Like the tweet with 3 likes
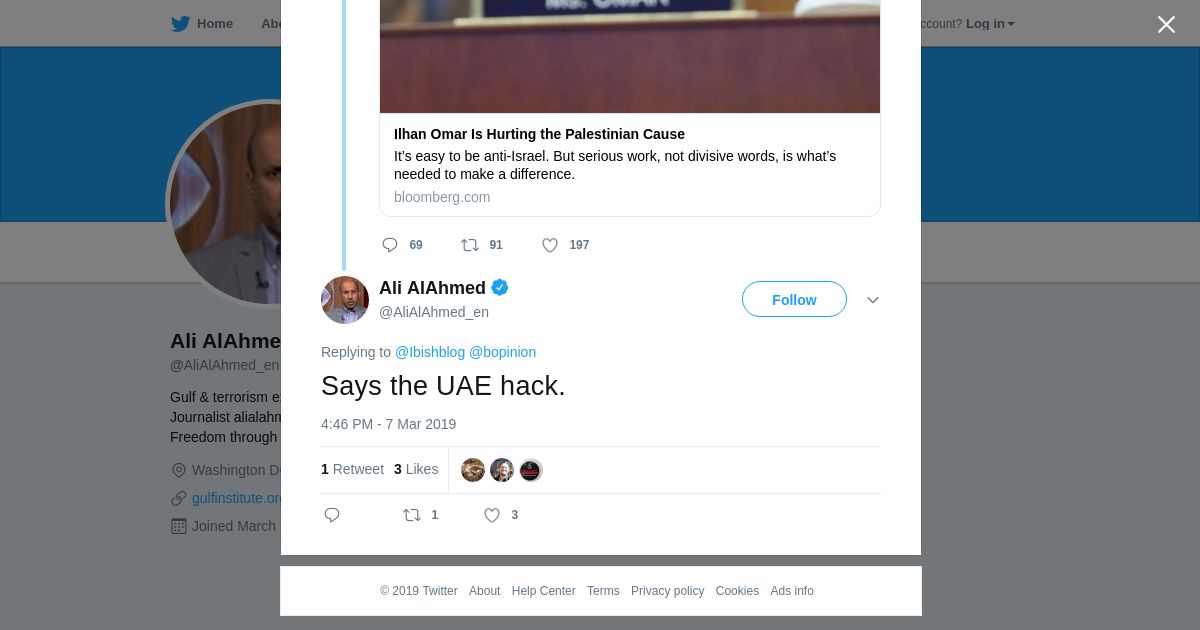The height and width of the screenshot is (630, 1200). [x=492, y=515]
